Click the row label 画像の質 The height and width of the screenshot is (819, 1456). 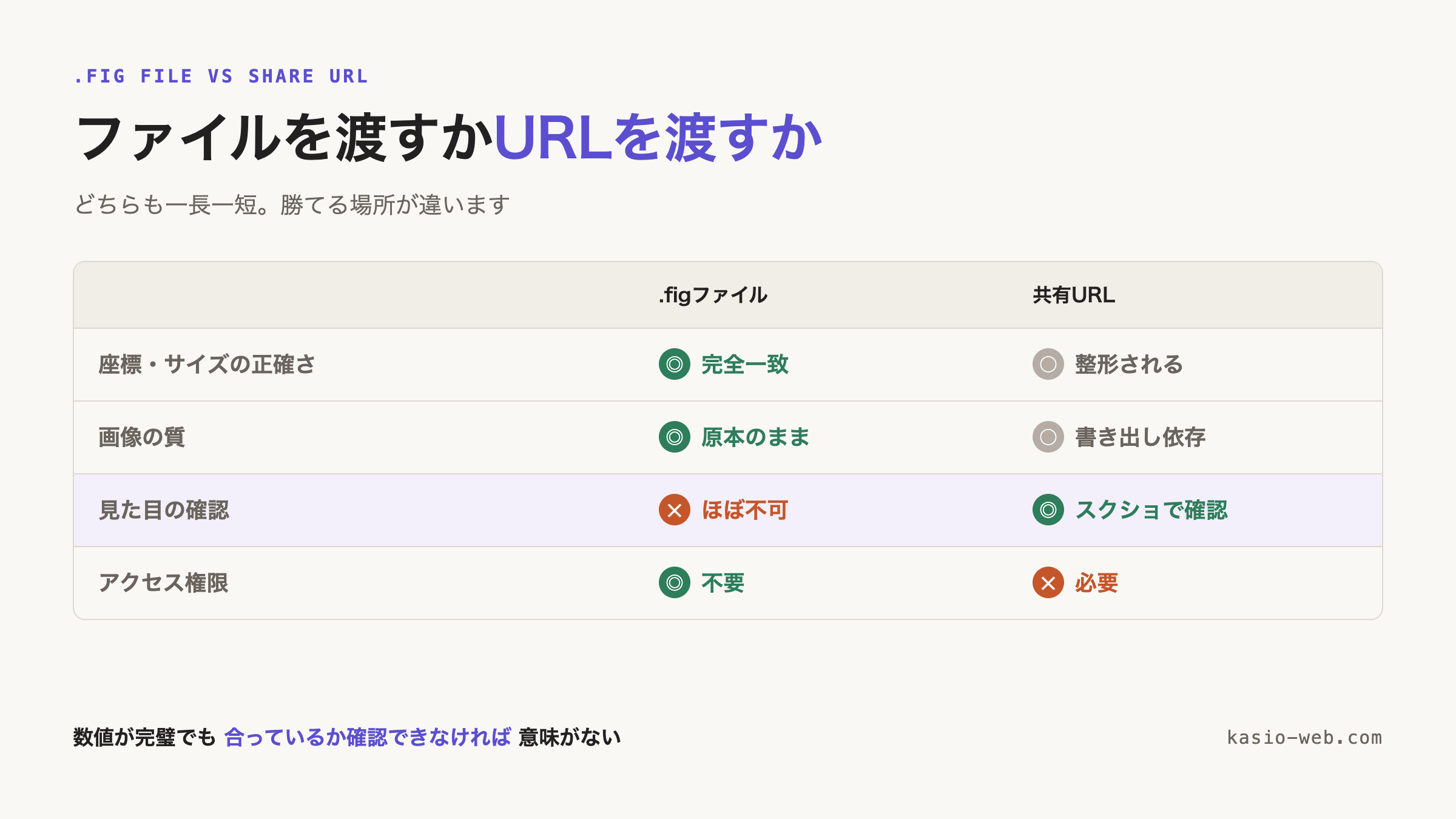point(141,437)
